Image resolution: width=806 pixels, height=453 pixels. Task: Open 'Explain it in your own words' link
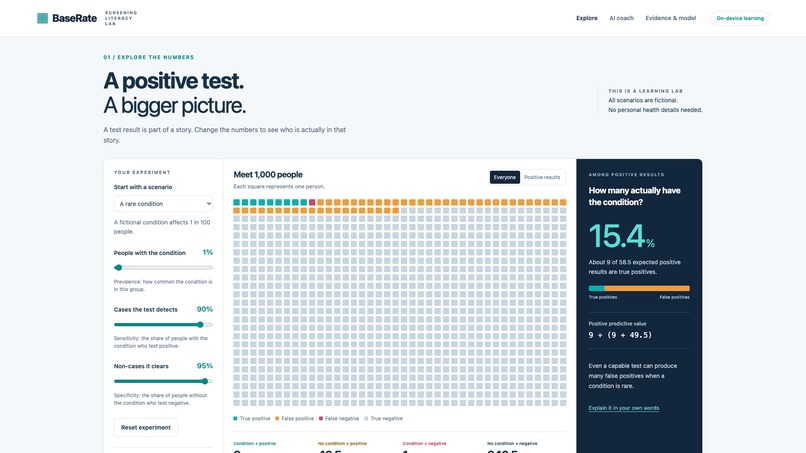tap(624, 408)
